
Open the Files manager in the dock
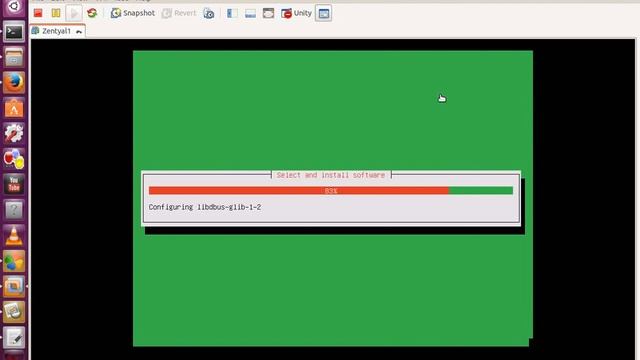pos(14,57)
